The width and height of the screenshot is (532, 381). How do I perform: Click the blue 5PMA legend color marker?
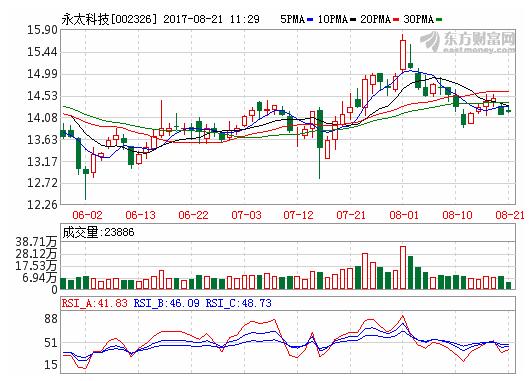pos(310,20)
